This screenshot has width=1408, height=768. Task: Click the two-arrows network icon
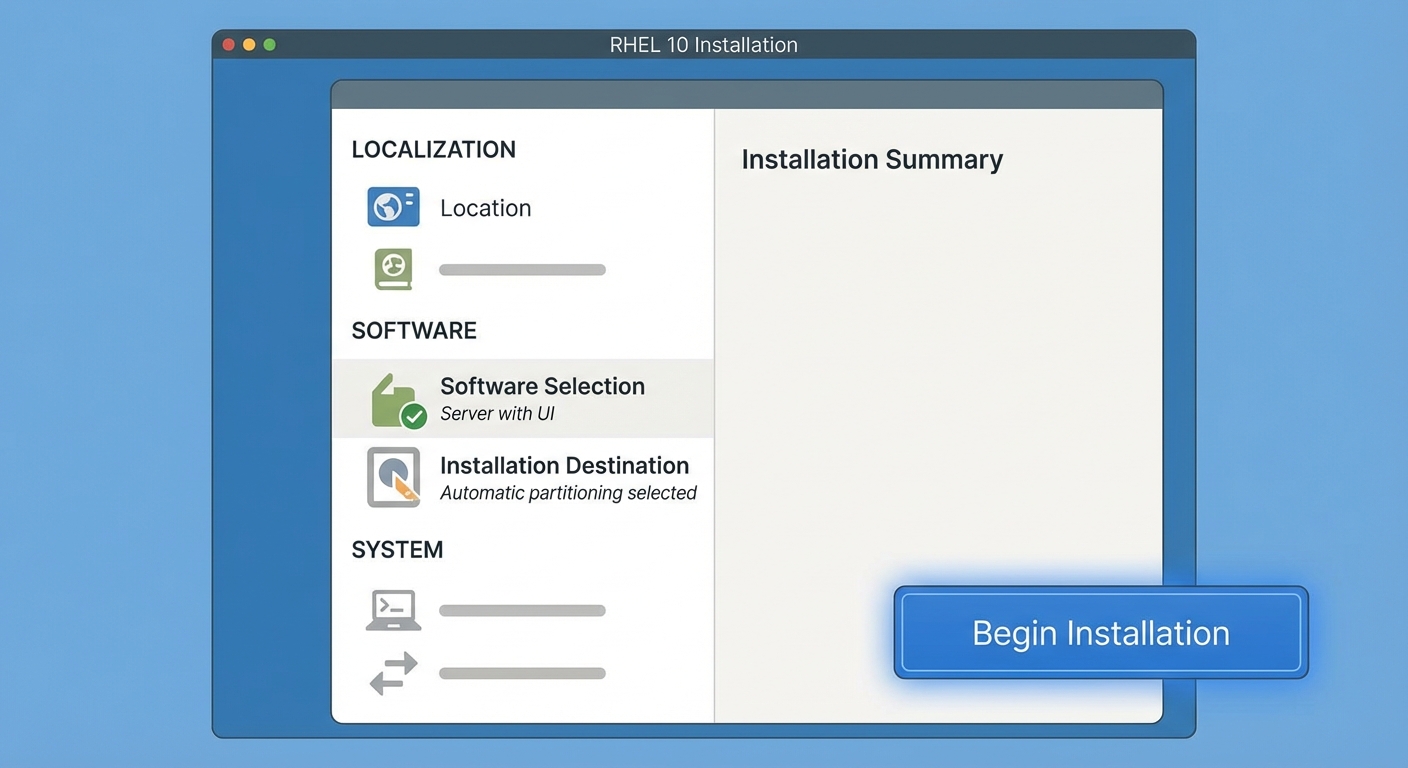pyautogui.click(x=393, y=673)
